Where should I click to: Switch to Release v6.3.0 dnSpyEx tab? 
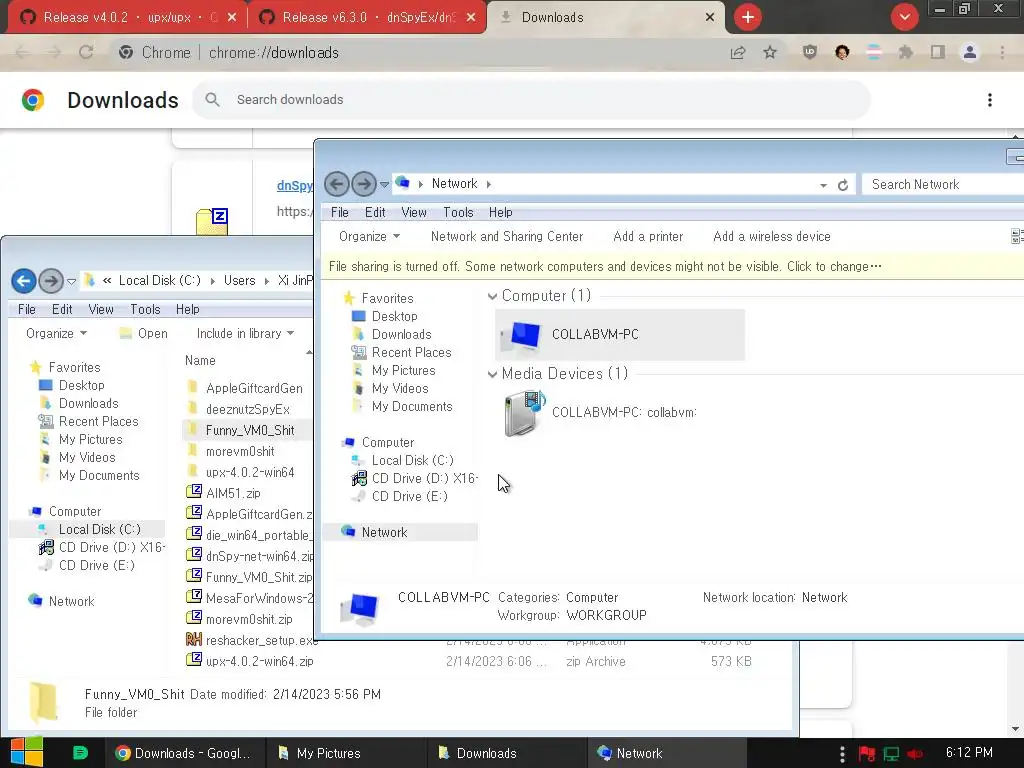[367, 18]
